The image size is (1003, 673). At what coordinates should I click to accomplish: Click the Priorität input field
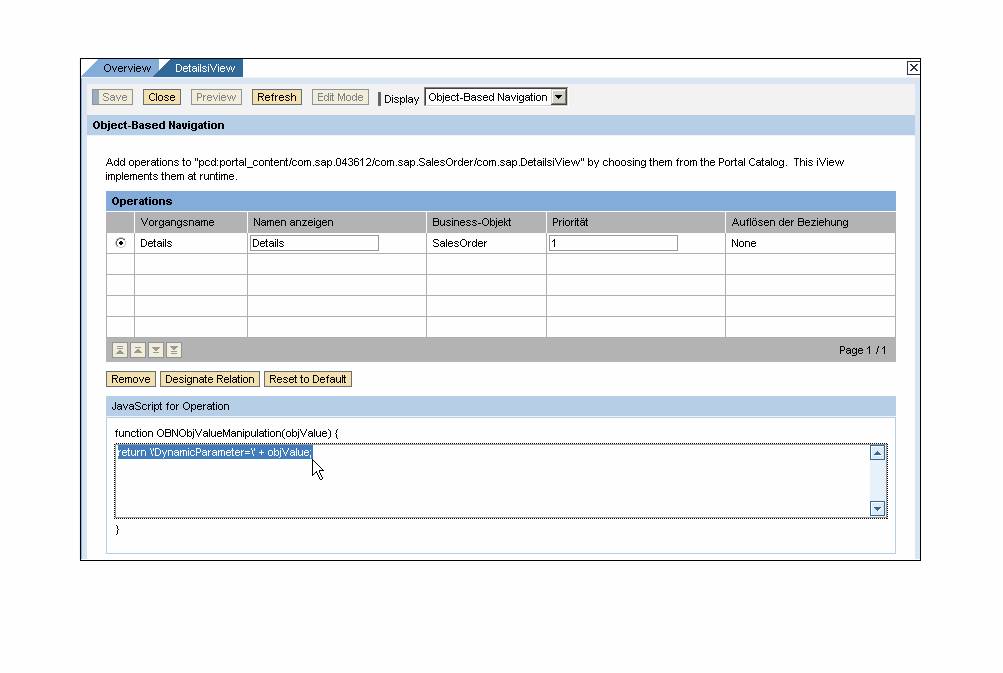(x=612, y=243)
